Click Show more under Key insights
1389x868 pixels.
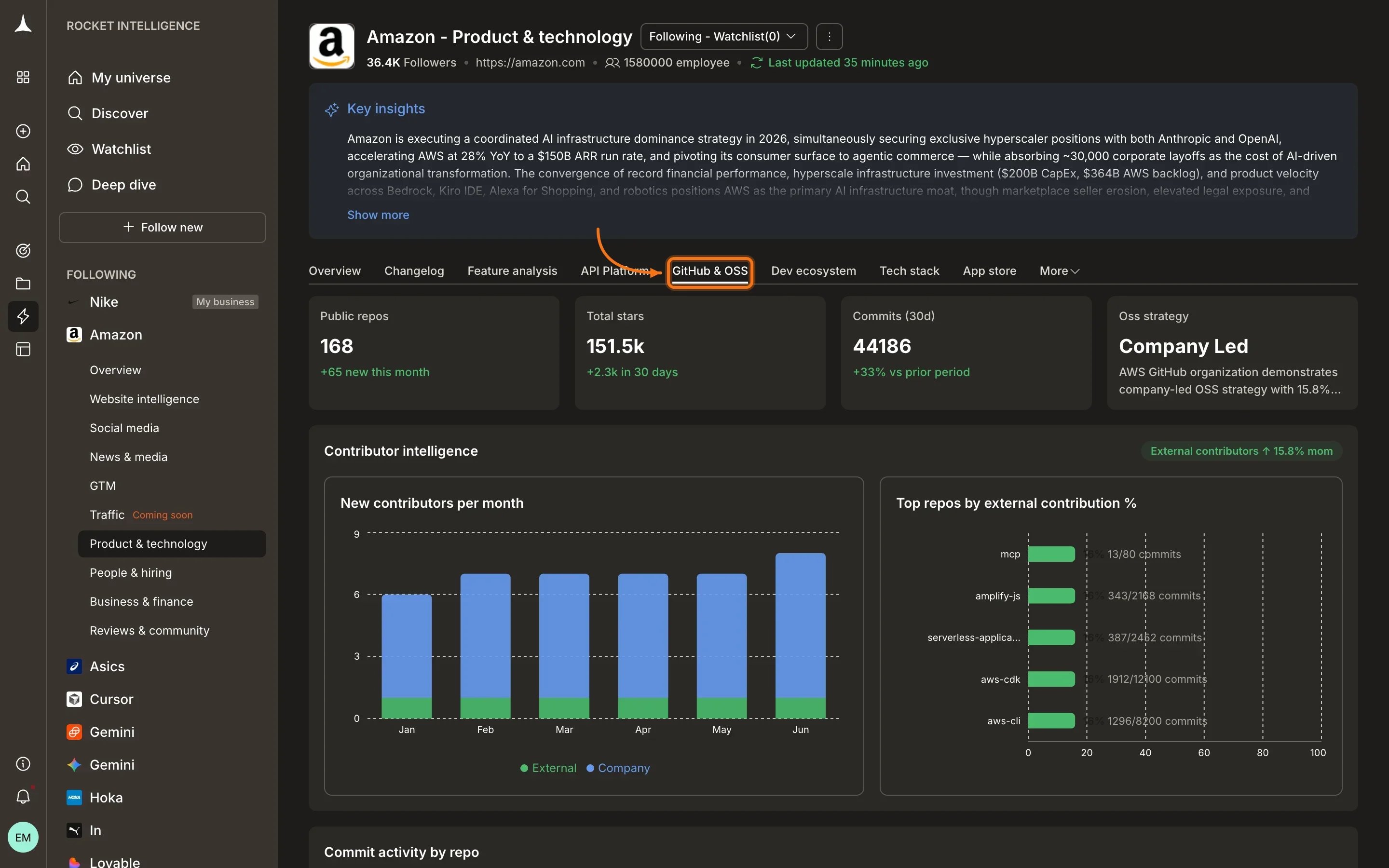(378, 215)
